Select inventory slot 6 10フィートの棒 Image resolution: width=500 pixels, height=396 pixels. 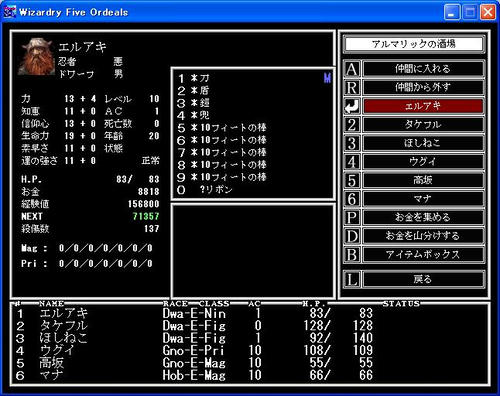point(222,140)
